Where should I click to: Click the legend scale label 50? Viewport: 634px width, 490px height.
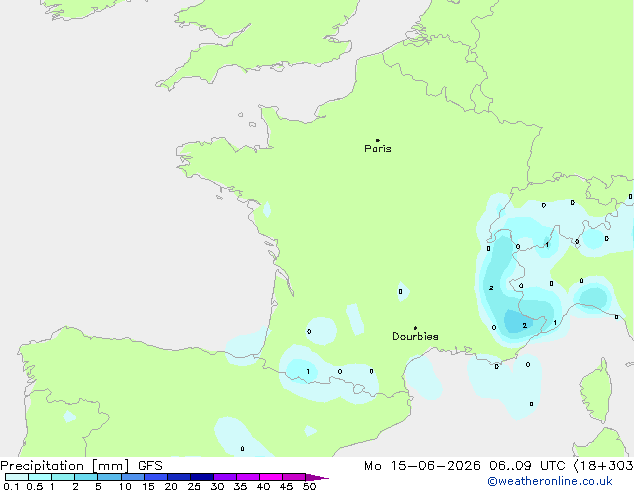point(309,486)
